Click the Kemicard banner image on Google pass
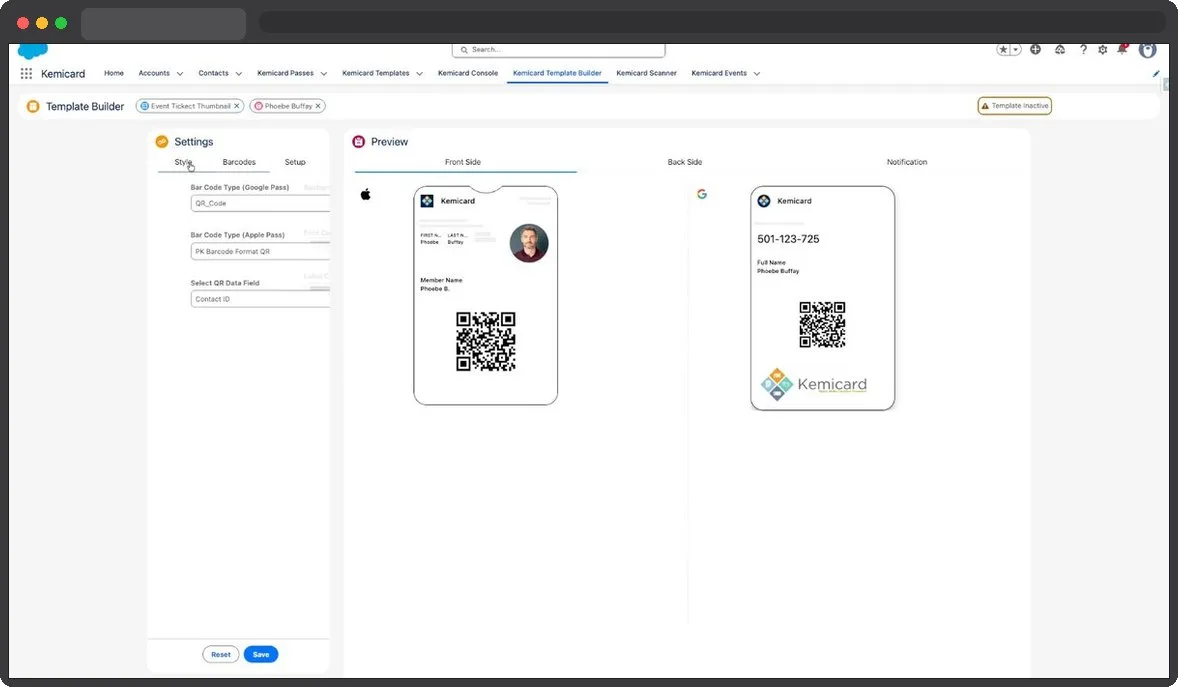The height and width of the screenshot is (687, 1178). 814,384
